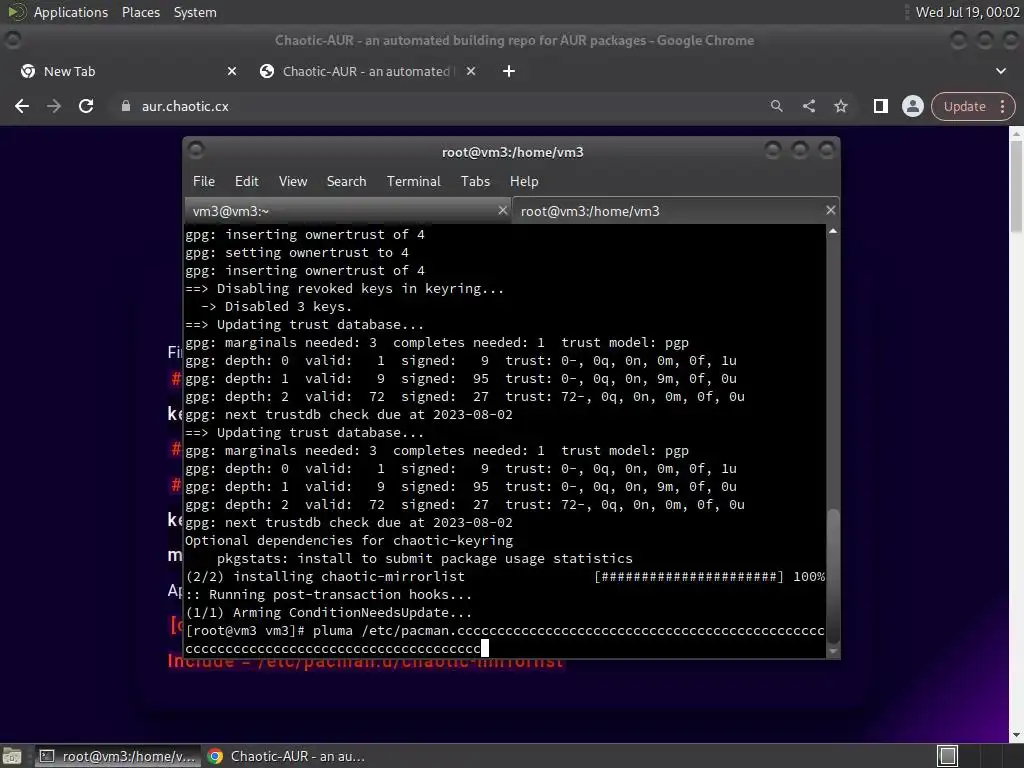The image size is (1024, 768).
Task: Switch to Chaotic-AUR Chrome taskbar entry
Action: 286,756
